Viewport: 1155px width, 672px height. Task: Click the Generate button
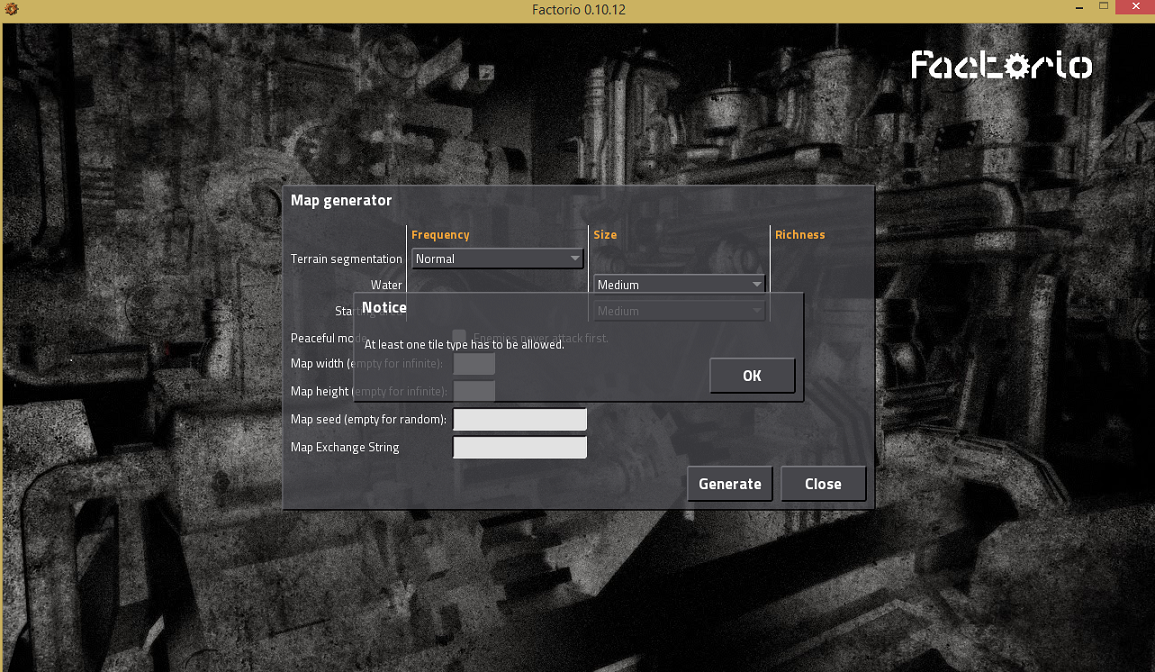pyautogui.click(x=730, y=484)
